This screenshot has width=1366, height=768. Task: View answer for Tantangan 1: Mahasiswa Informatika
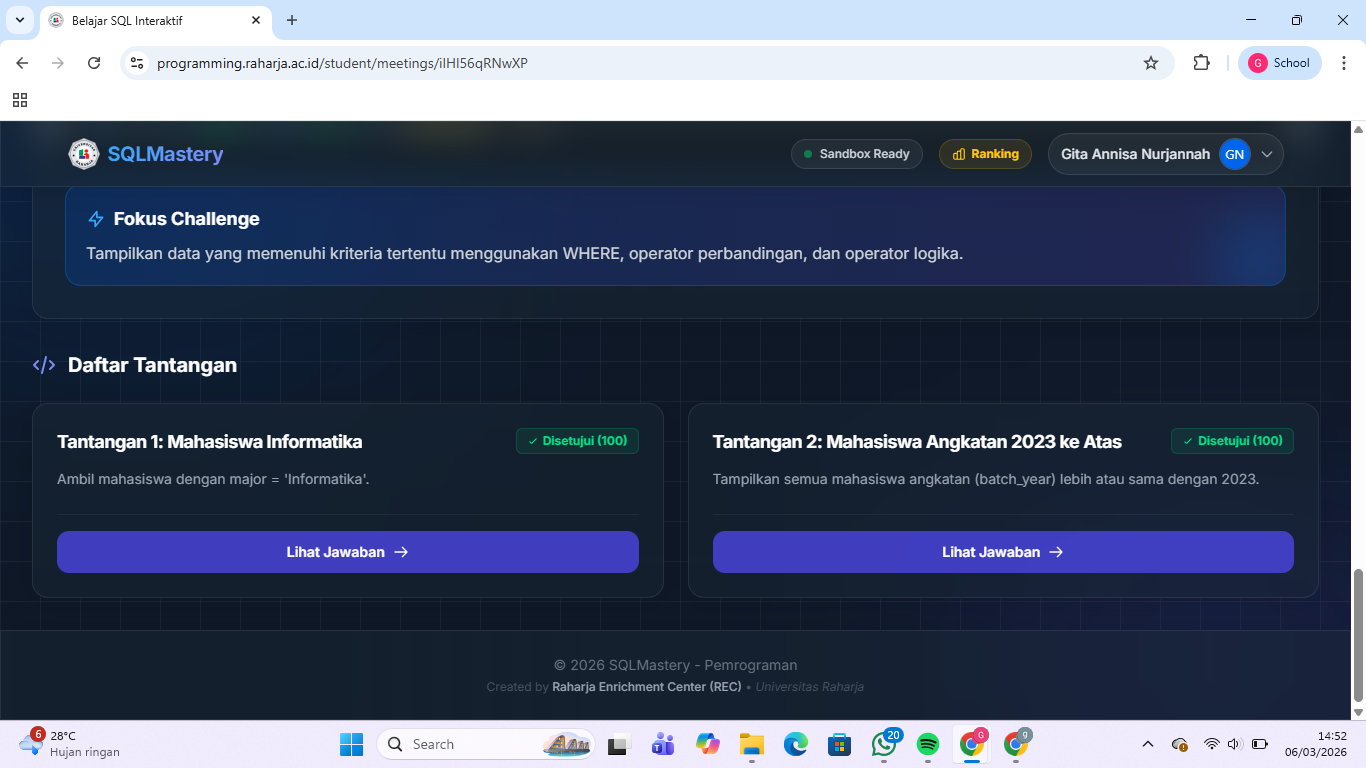pyautogui.click(x=347, y=552)
